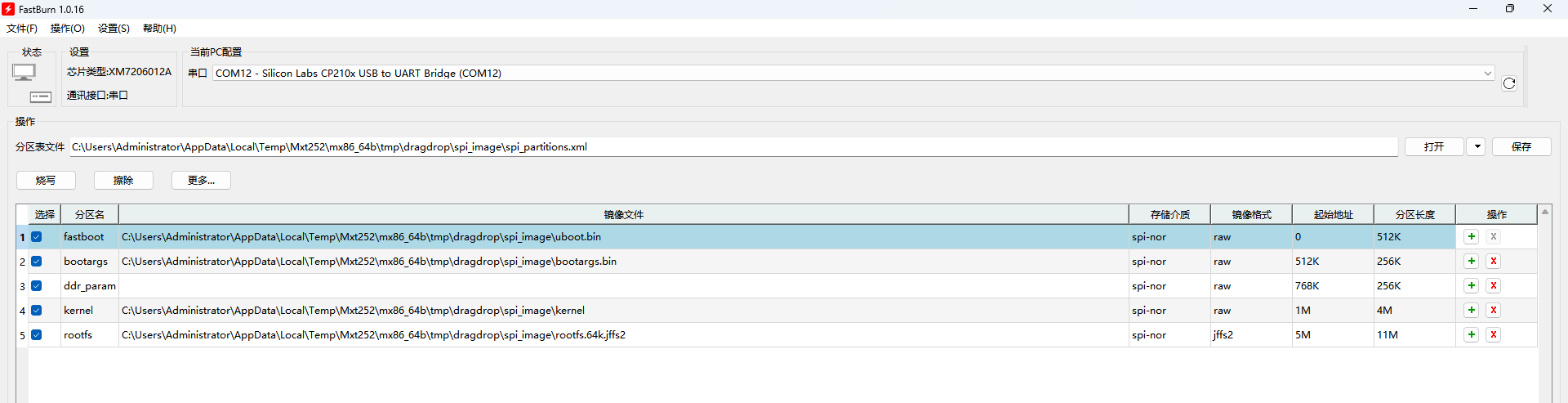Toggle the kernel partition checkbox
This screenshot has height=403, width=1568.
pyautogui.click(x=37, y=311)
